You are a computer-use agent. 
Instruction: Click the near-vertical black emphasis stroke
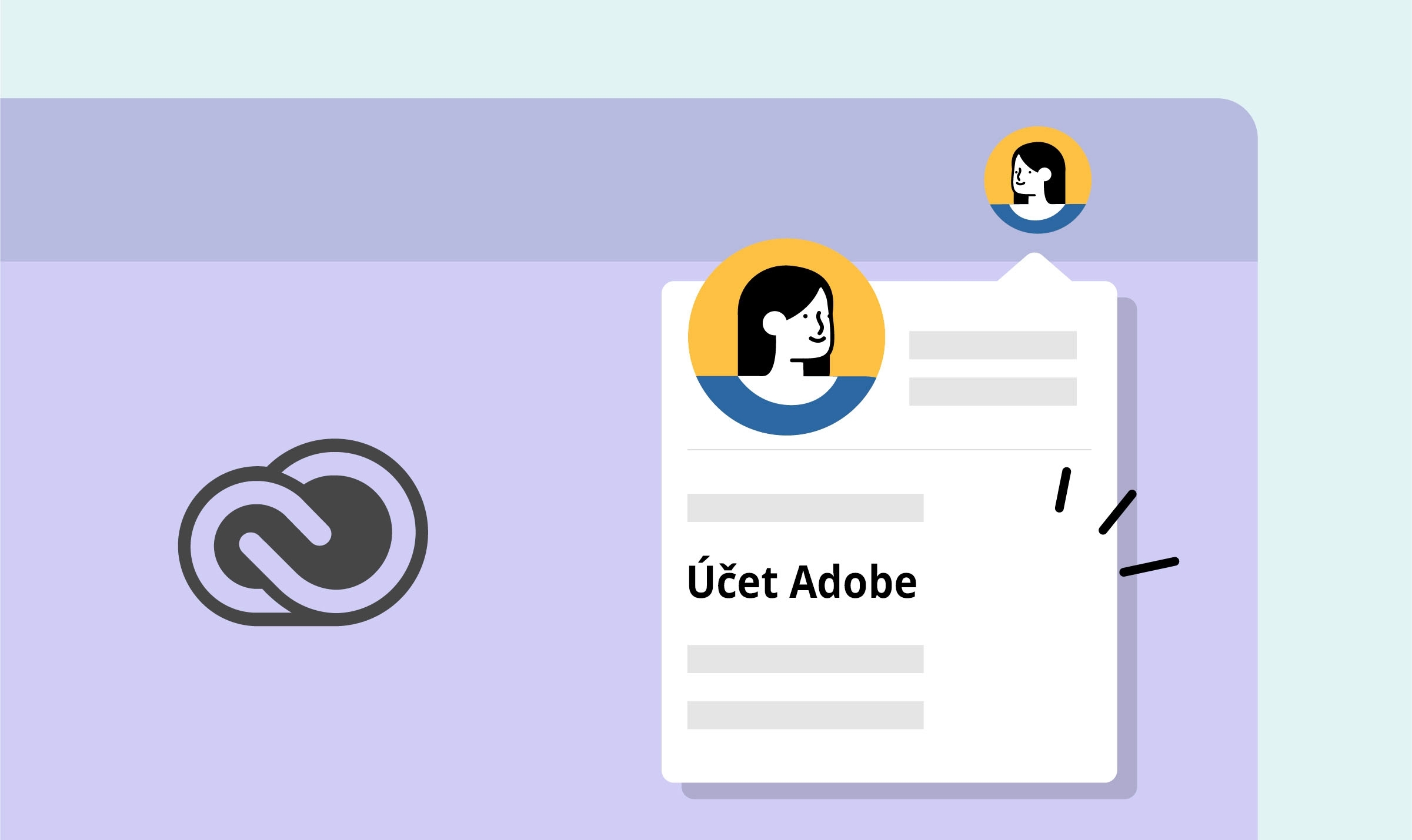[x=1063, y=490]
